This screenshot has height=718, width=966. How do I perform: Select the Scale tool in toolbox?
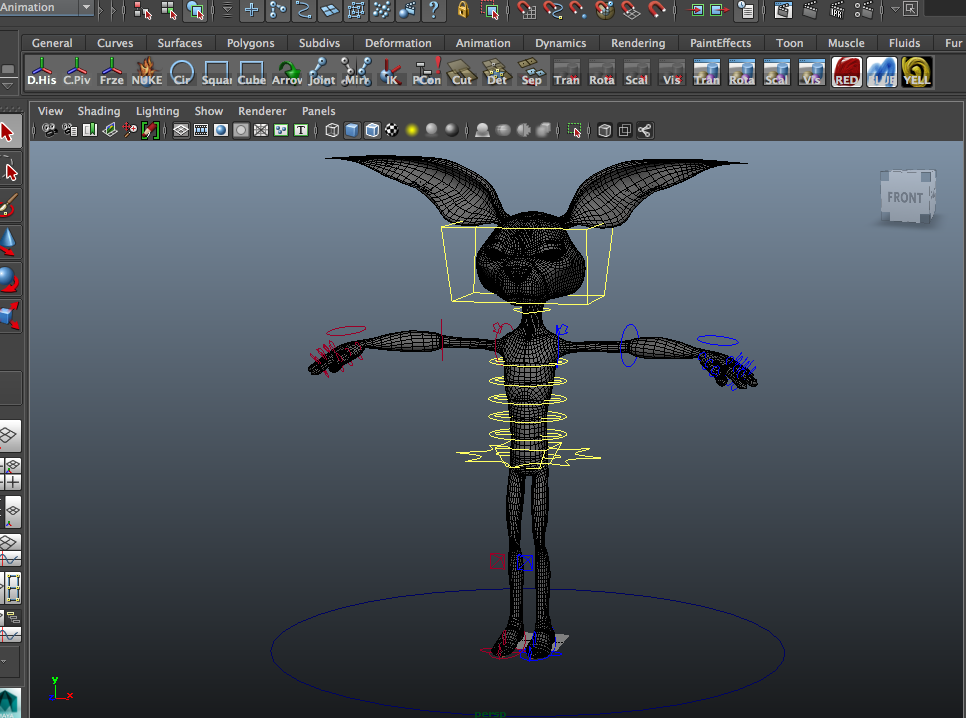click(x=9, y=317)
